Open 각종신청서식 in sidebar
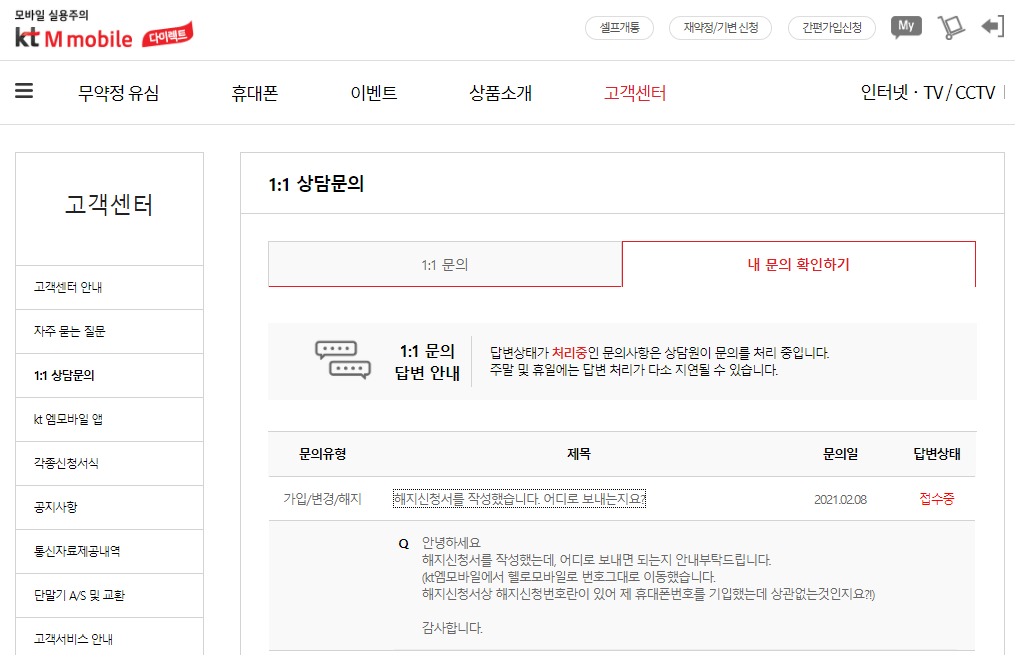1015x655 pixels. point(109,463)
